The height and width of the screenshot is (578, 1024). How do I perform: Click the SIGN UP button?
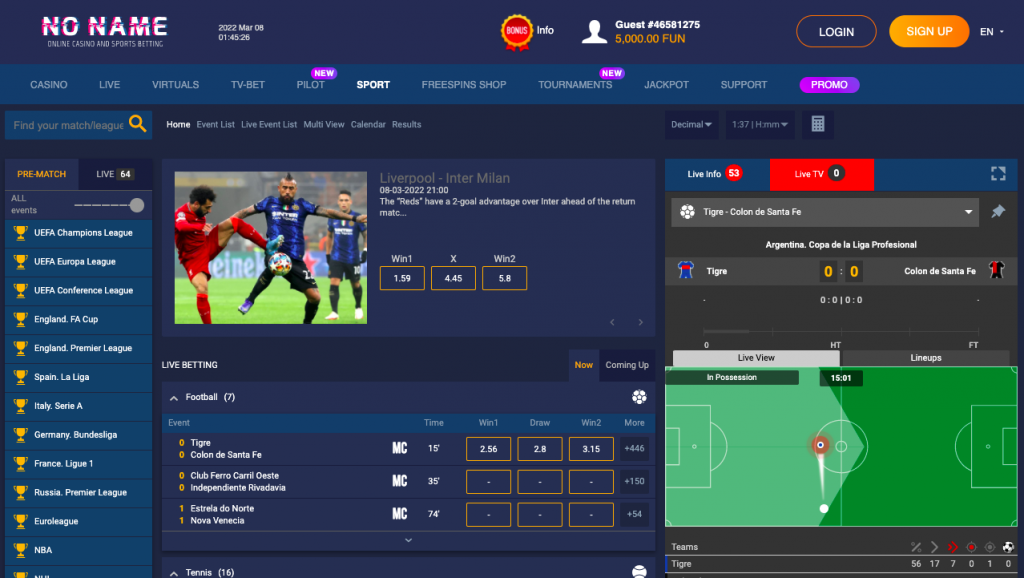[929, 31]
